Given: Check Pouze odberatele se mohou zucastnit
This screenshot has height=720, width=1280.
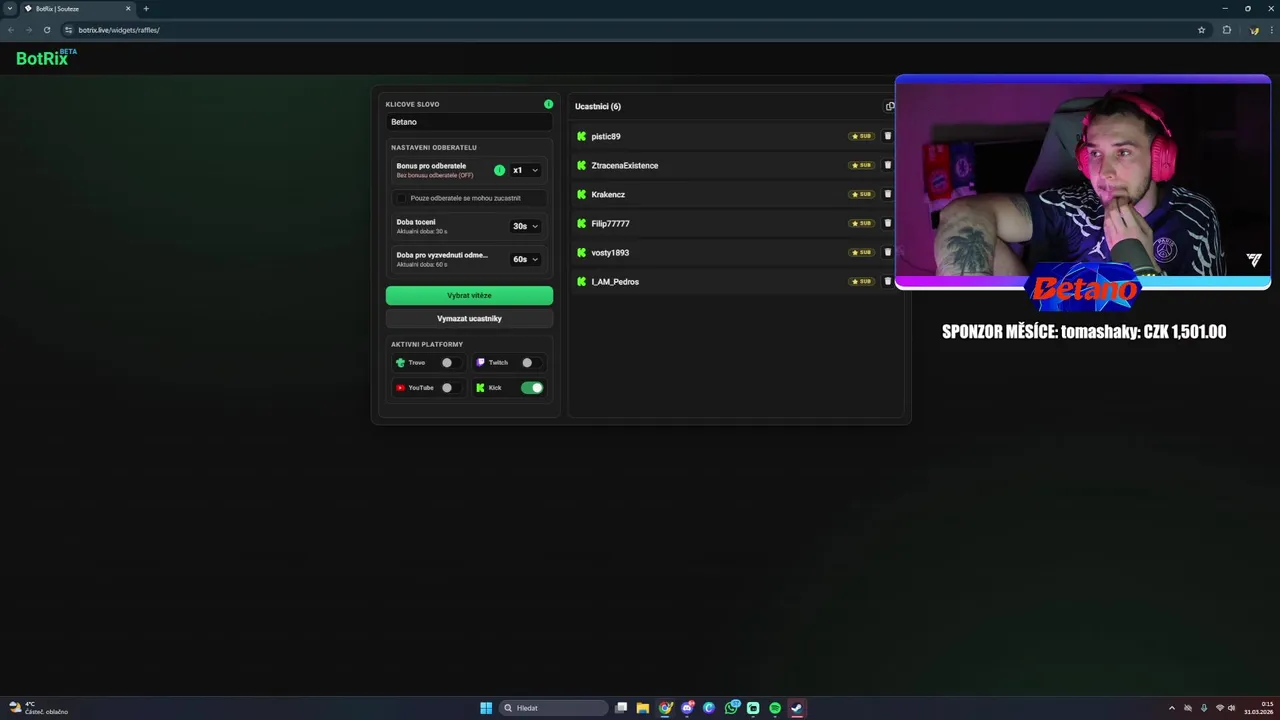Looking at the screenshot, I should (x=402, y=198).
